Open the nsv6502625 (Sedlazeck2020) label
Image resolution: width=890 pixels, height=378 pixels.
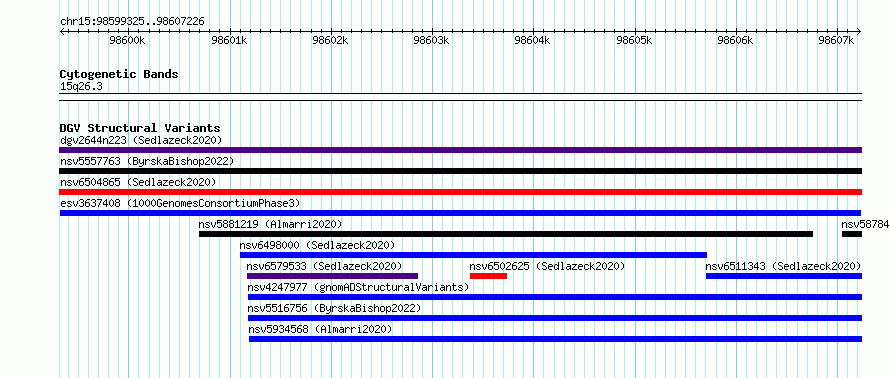(x=547, y=266)
